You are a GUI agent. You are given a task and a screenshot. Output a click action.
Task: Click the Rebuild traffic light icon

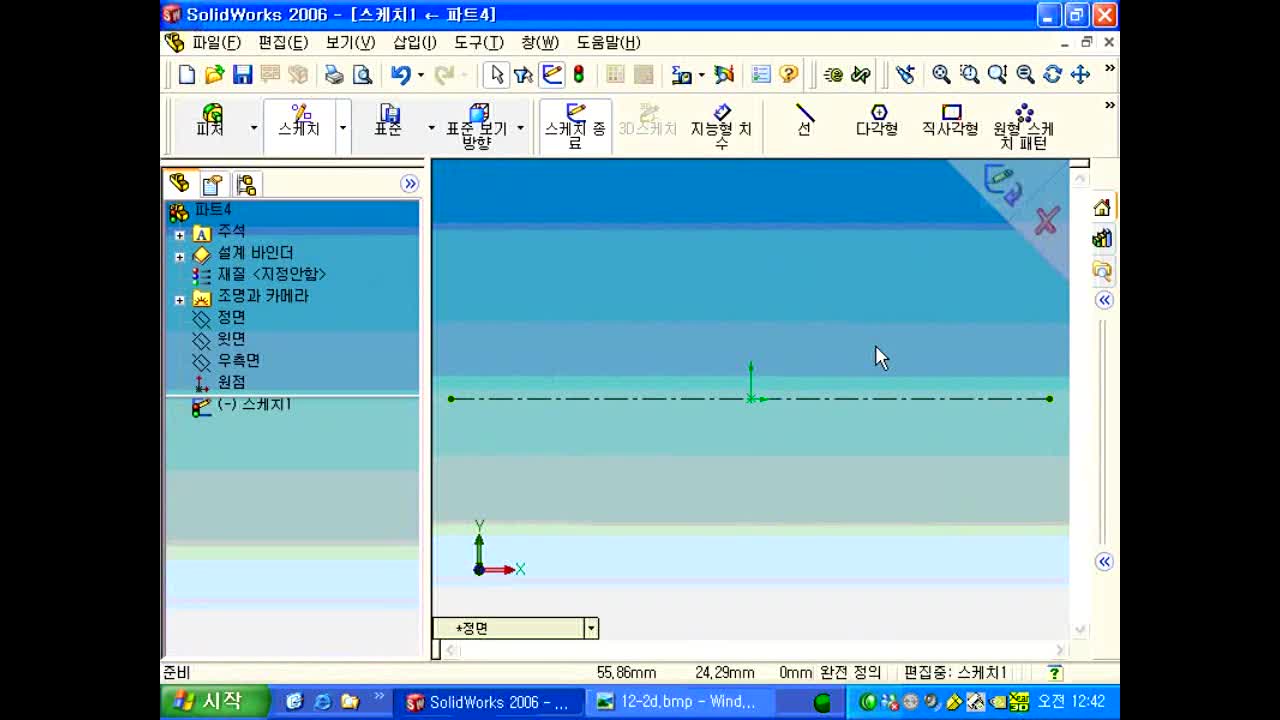coord(578,75)
